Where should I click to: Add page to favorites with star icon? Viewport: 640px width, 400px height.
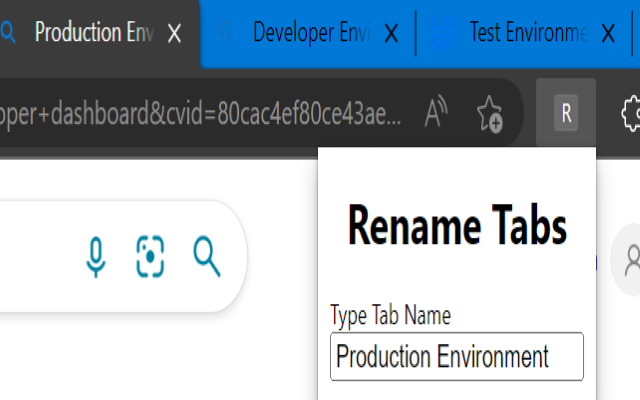click(x=489, y=113)
